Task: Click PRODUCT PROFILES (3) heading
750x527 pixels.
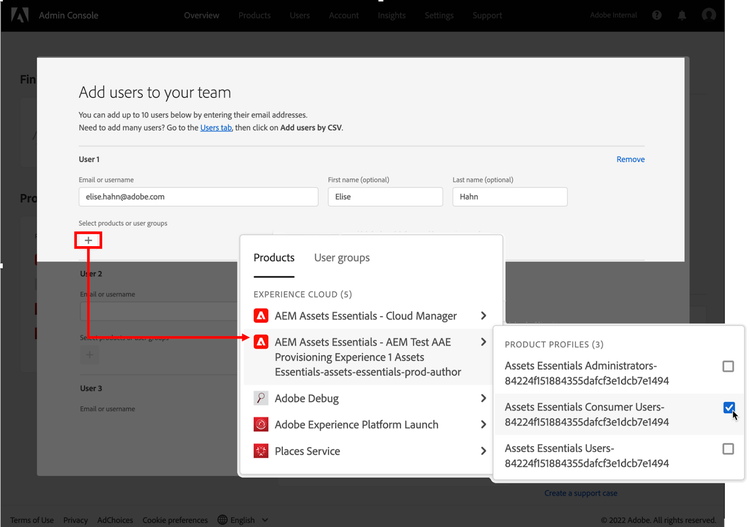Action: [554, 344]
